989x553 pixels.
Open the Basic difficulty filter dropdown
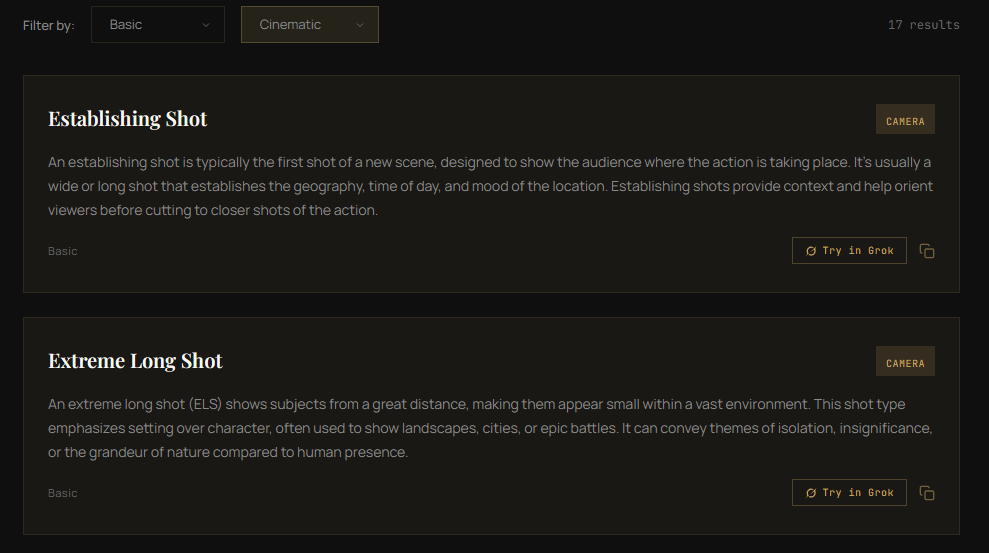[x=157, y=25]
